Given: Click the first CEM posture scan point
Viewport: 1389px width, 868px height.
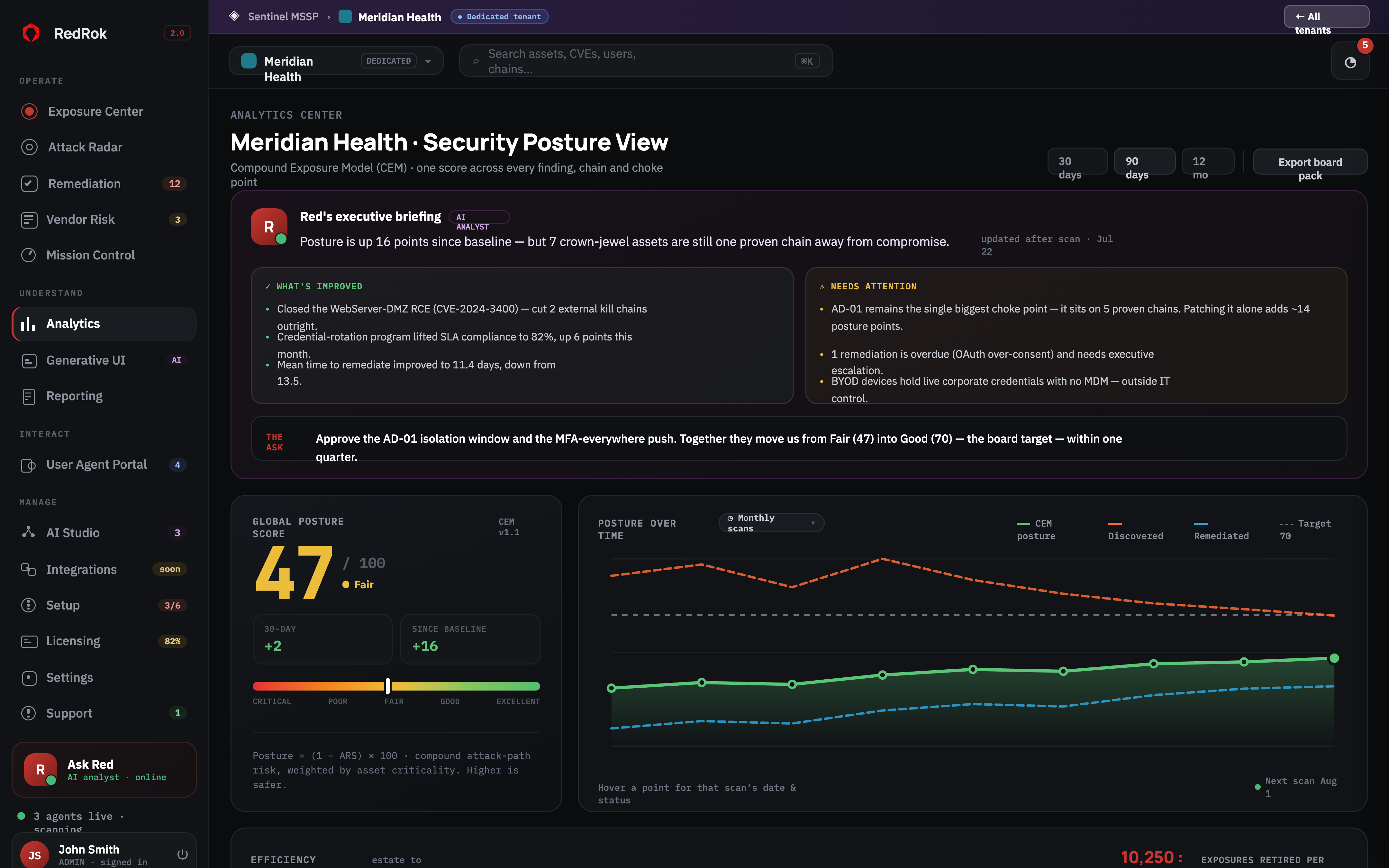Looking at the screenshot, I should [611, 688].
